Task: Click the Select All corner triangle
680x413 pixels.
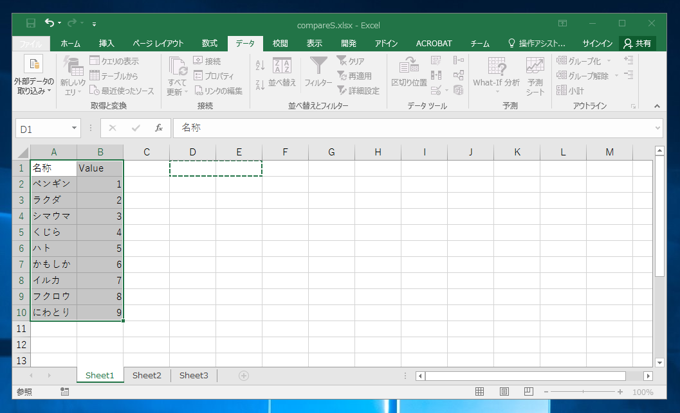Action: [x=22, y=152]
